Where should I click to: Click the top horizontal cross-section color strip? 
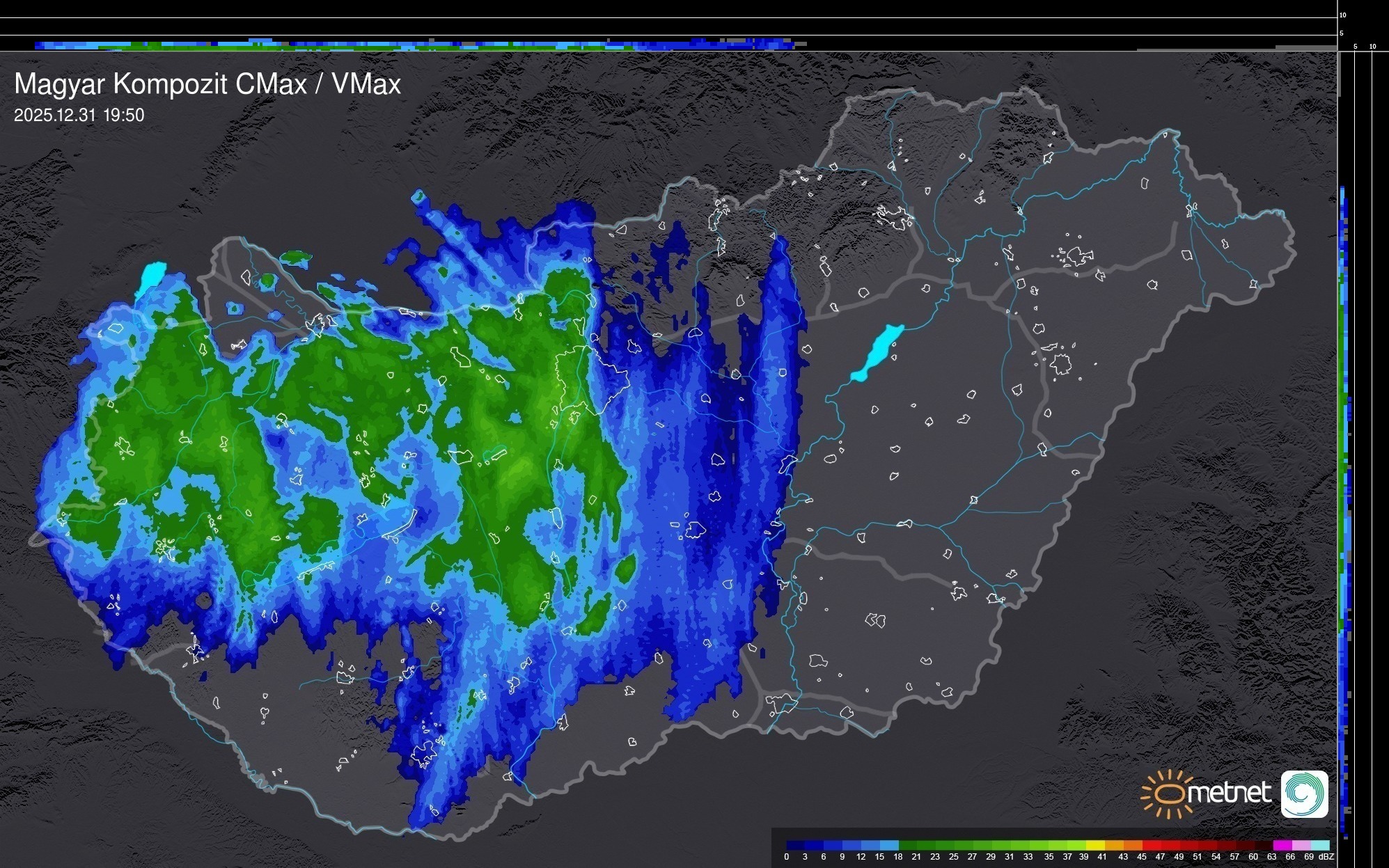coord(418,45)
